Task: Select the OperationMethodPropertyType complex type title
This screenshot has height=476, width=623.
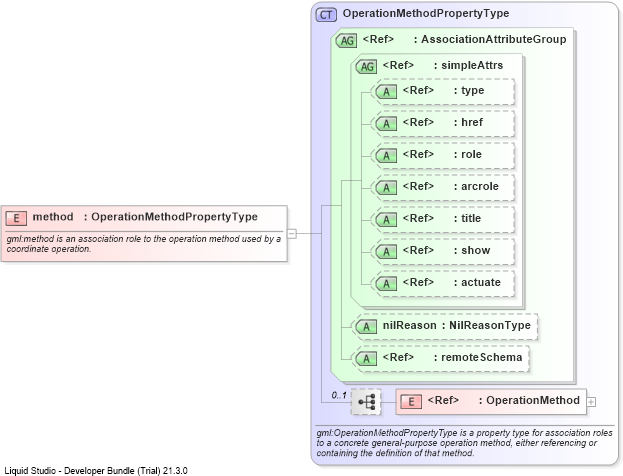Action: pyautogui.click(x=426, y=14)
